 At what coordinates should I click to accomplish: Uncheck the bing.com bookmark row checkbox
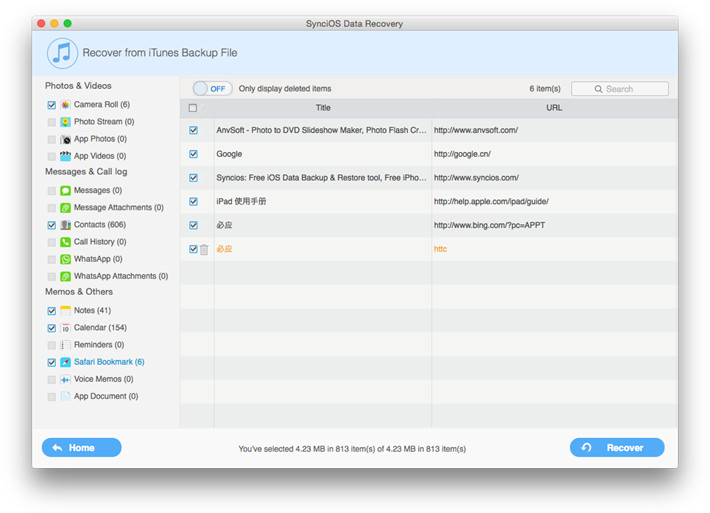click(x=193, y=225)
